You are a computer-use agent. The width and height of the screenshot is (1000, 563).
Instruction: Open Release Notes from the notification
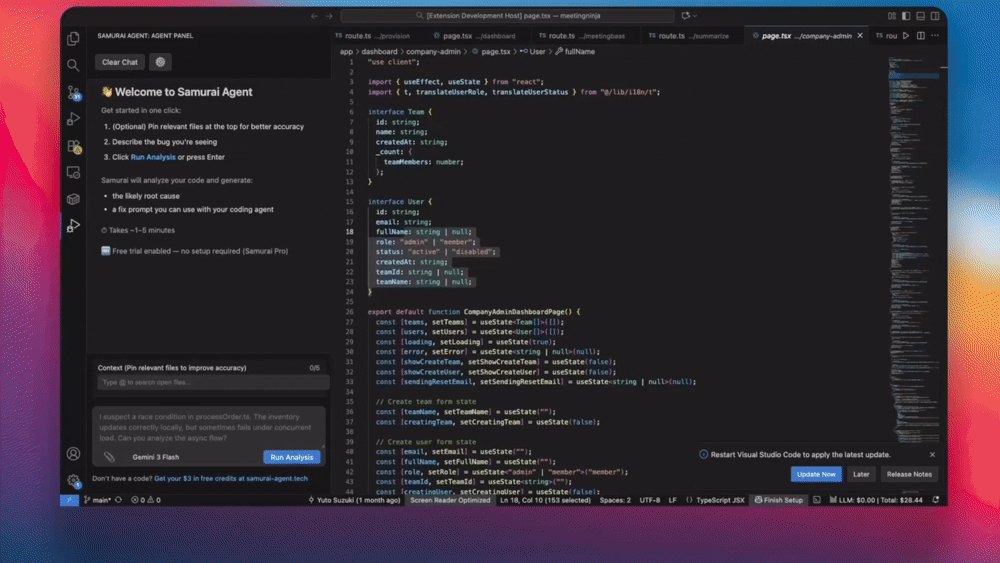coord(909,474)
